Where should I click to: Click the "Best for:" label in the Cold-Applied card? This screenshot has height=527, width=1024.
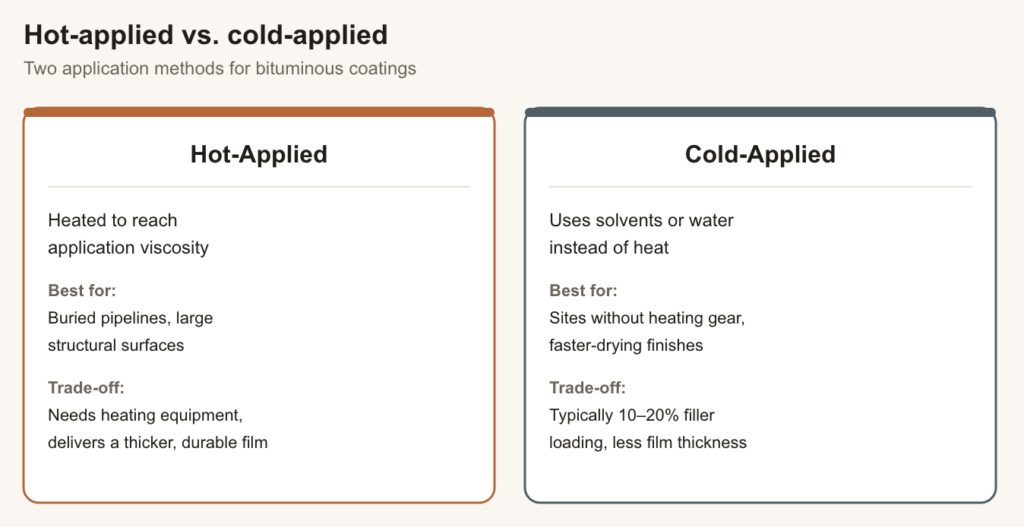click(x=583, y=291)
